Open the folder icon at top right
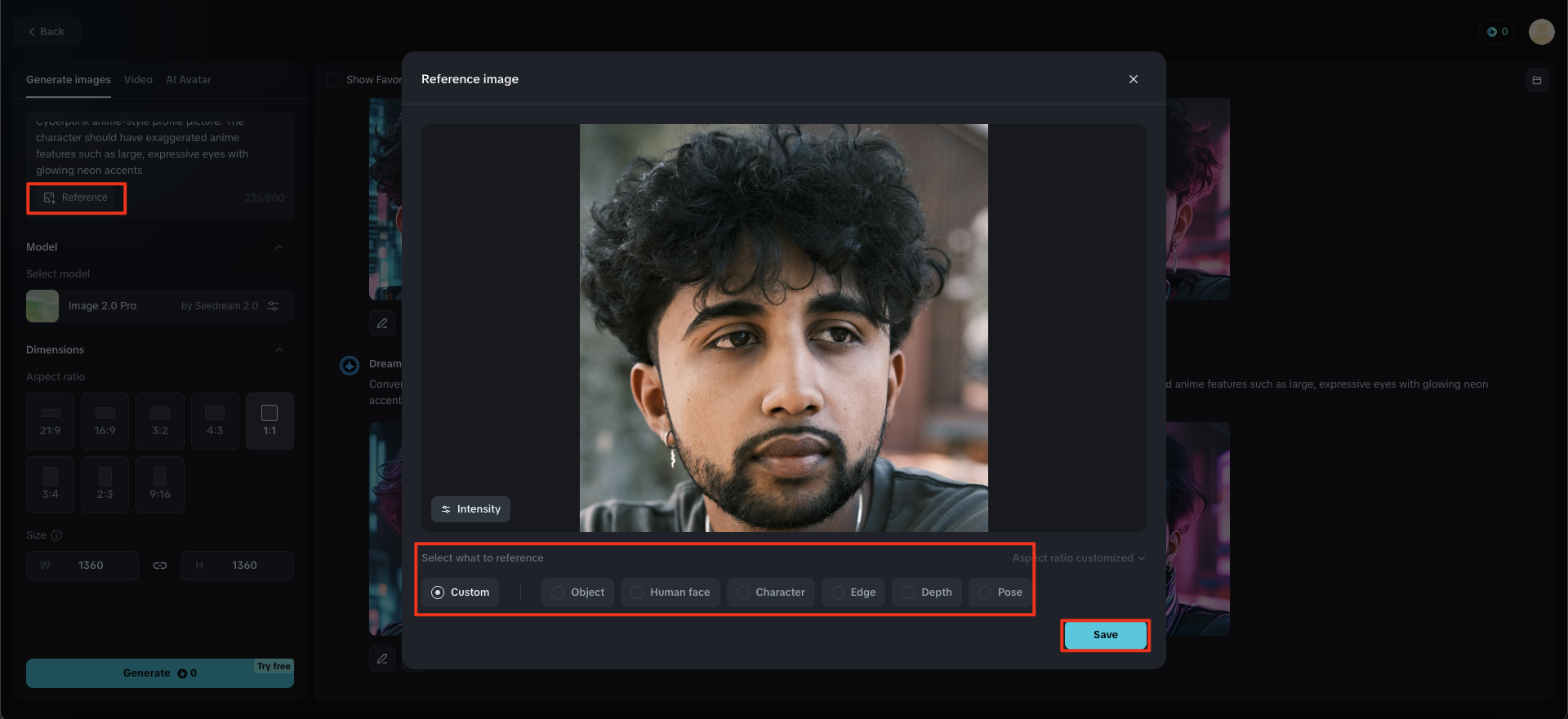Viewport: 1568px width, 719px height. tap(1536, 80)
